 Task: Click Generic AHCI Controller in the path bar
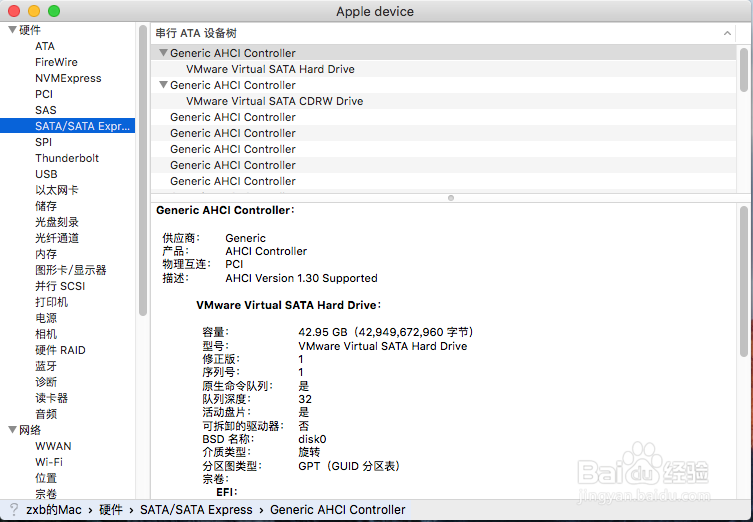click(338, 510)
